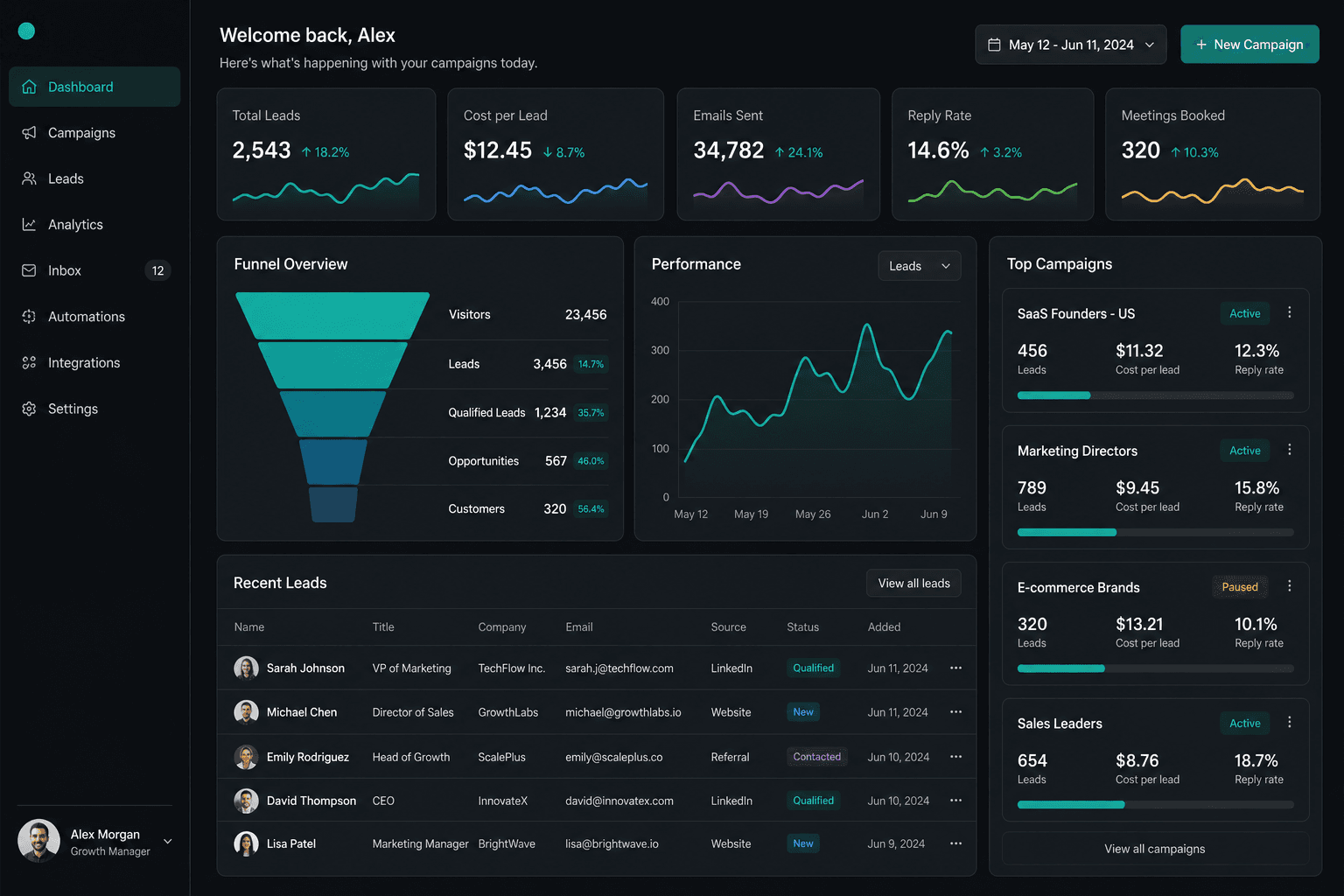This screenshot has width=1344, height=896.
Task: Open the Leads metric dropdown in Performance
Action: (919, 266)
